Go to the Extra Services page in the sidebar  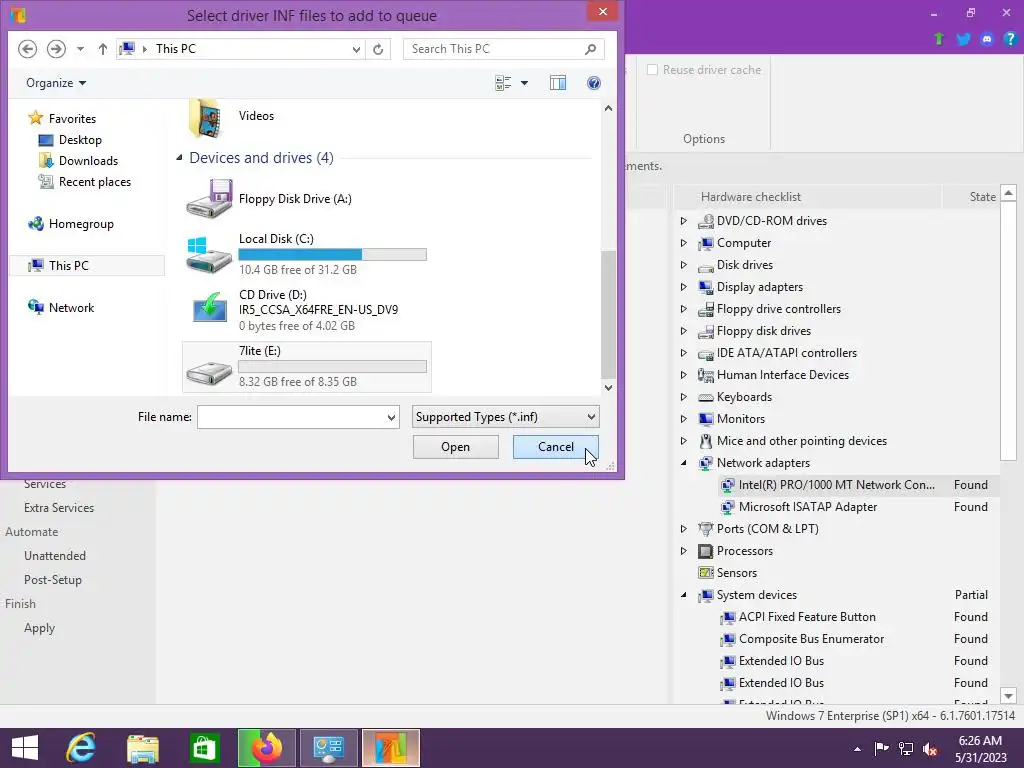[x=59, y=507]
